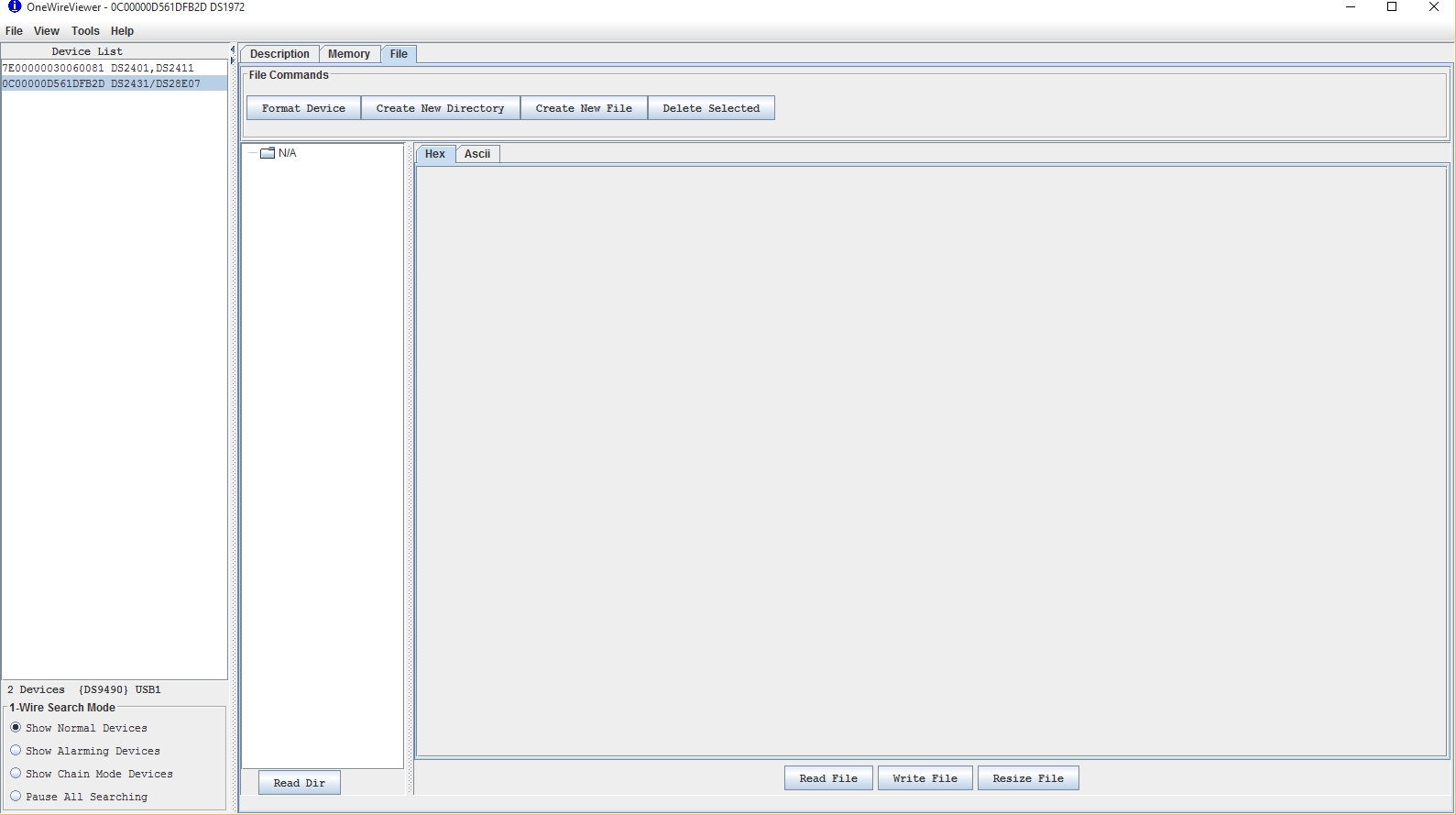Click the Write File button
Image resolution: width=1456 pixels, height=815 pixels.
pos(925,778)
